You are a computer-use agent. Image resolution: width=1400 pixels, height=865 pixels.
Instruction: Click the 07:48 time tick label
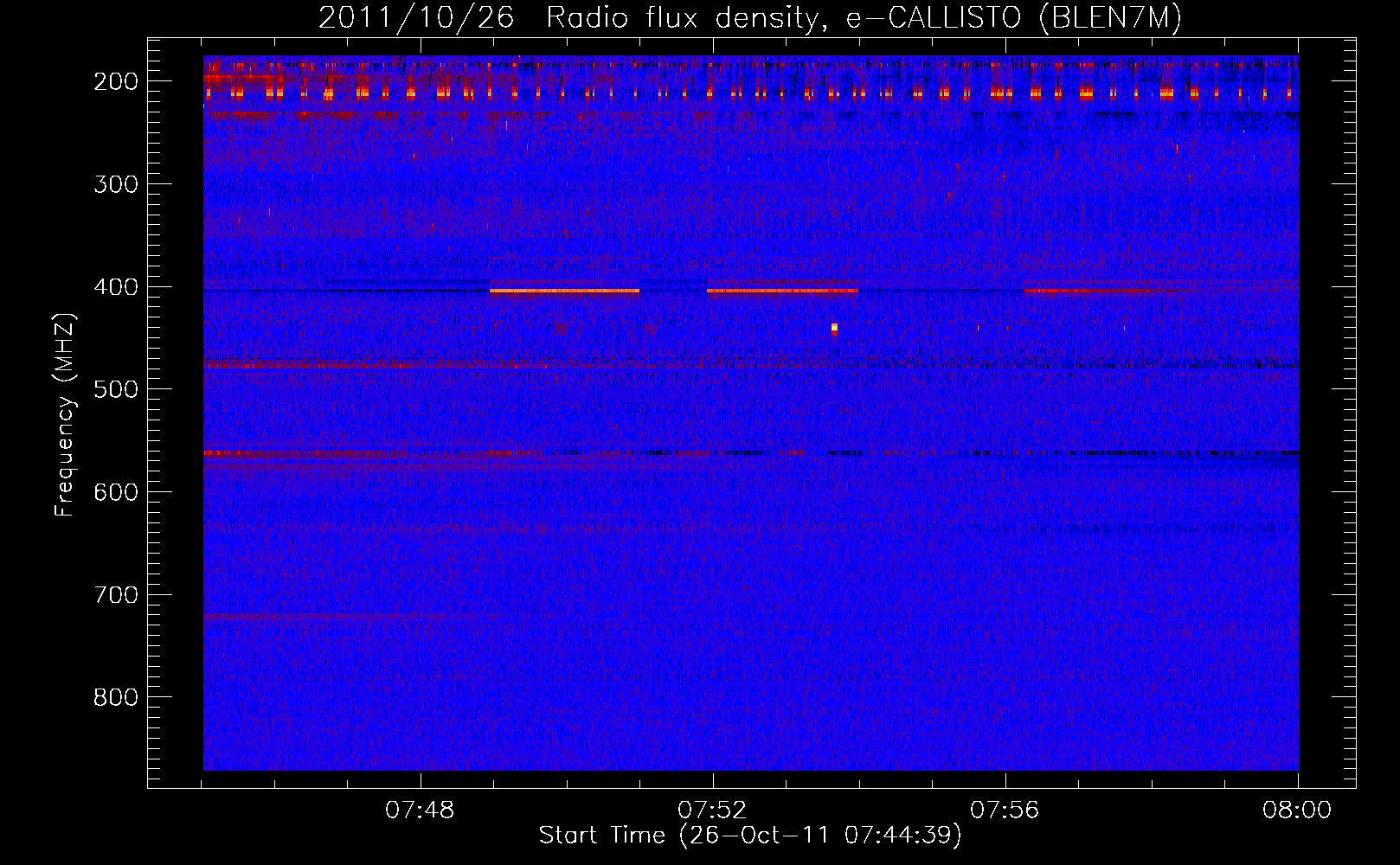[420, 811]
